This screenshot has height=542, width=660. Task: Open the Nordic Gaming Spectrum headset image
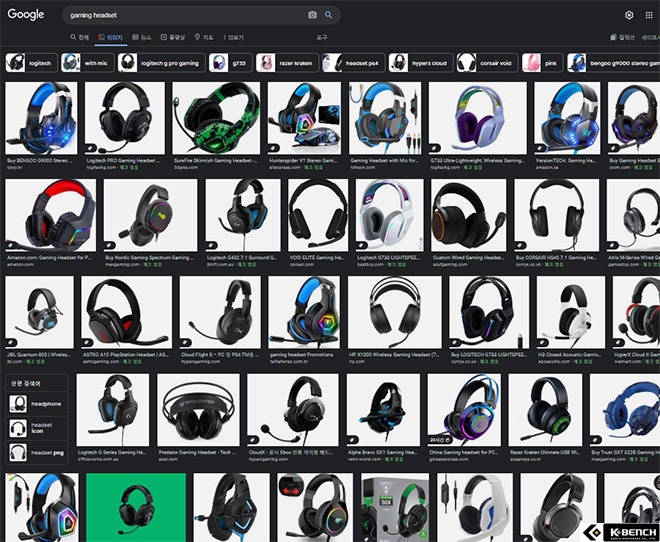click(x=150, y=215)
